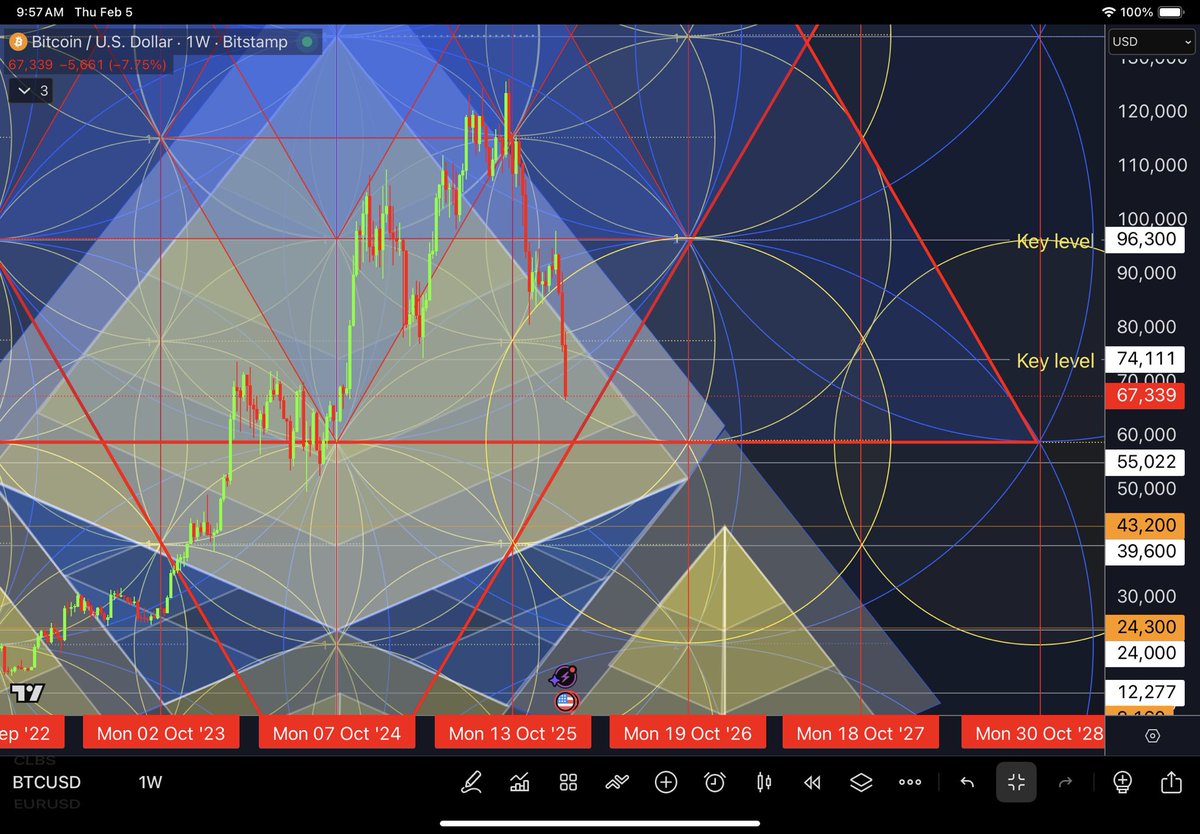Image resolution: width=1200 pixels, height=834 pixels.
Task: Open object tree layers icon
Action: 861,782
